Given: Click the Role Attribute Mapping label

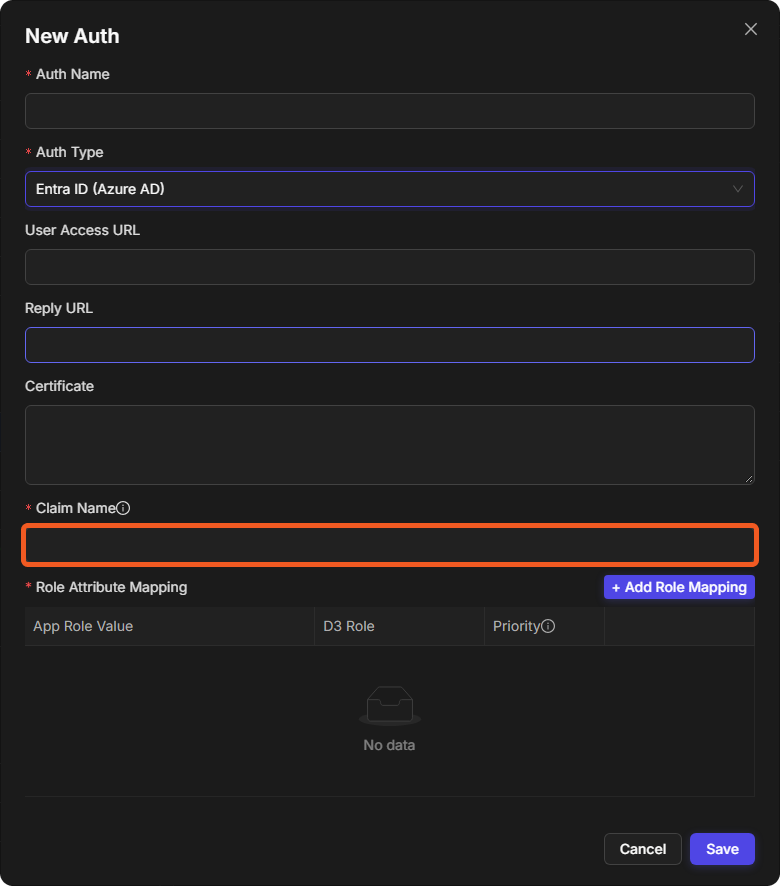Looking at the screenshot, I should pyautogui.click(x=111, y=587).
